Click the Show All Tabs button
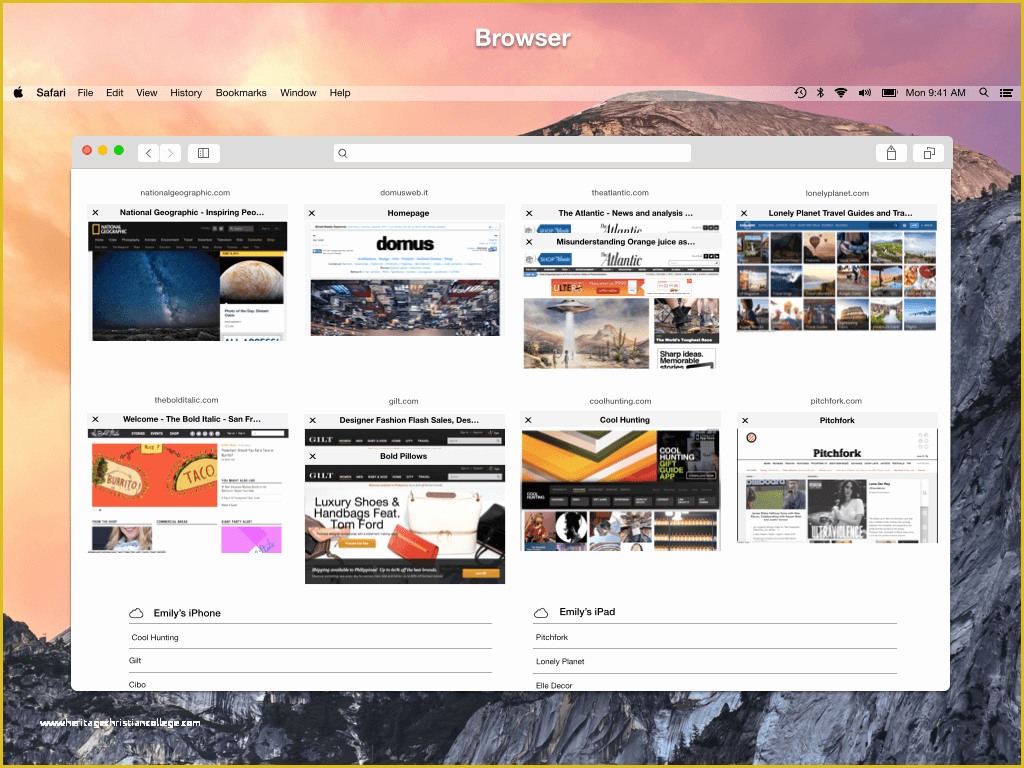Screen dimensions: 1024x768 [x=929, y=153]
